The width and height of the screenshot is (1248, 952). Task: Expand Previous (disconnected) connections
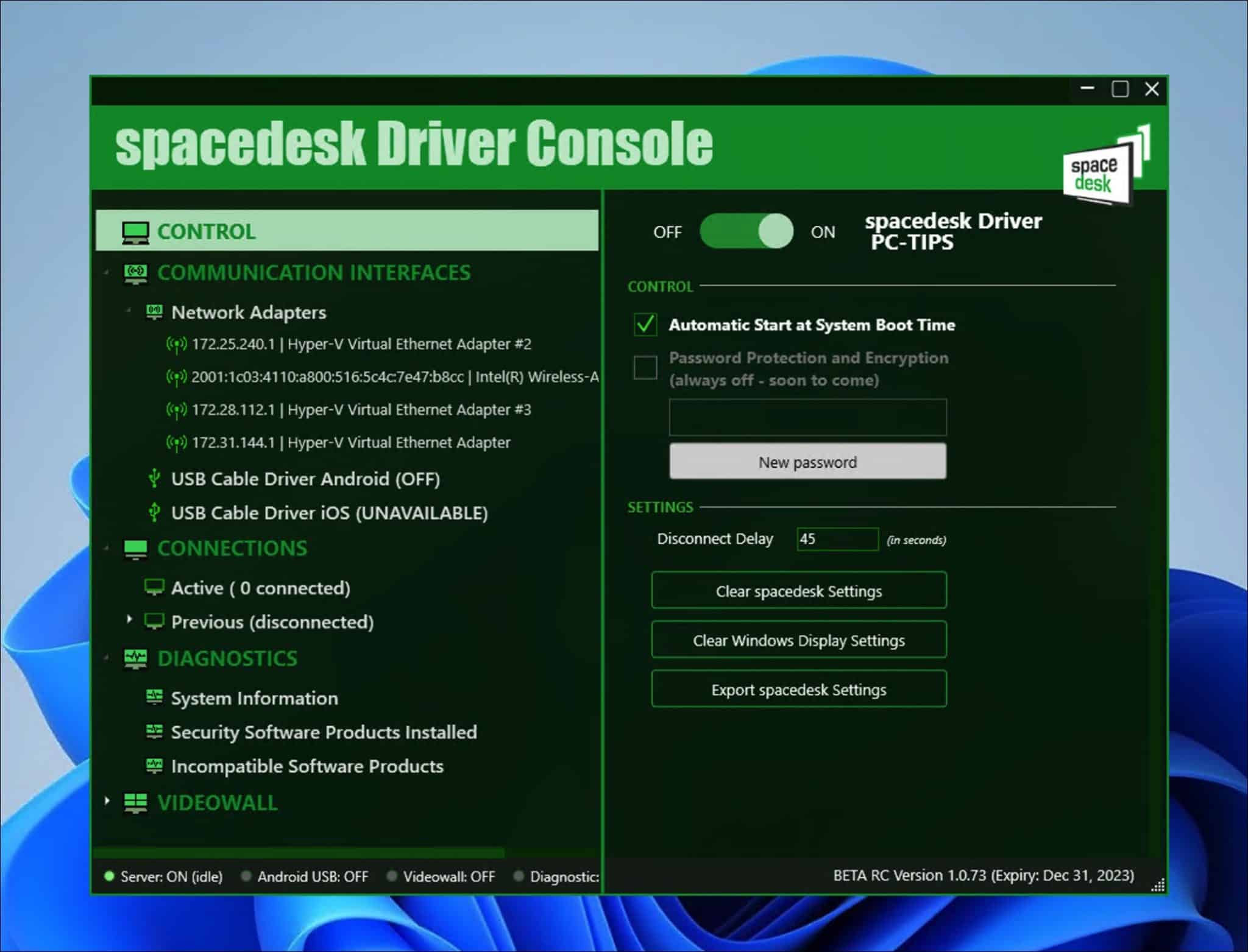click(129, 619)
